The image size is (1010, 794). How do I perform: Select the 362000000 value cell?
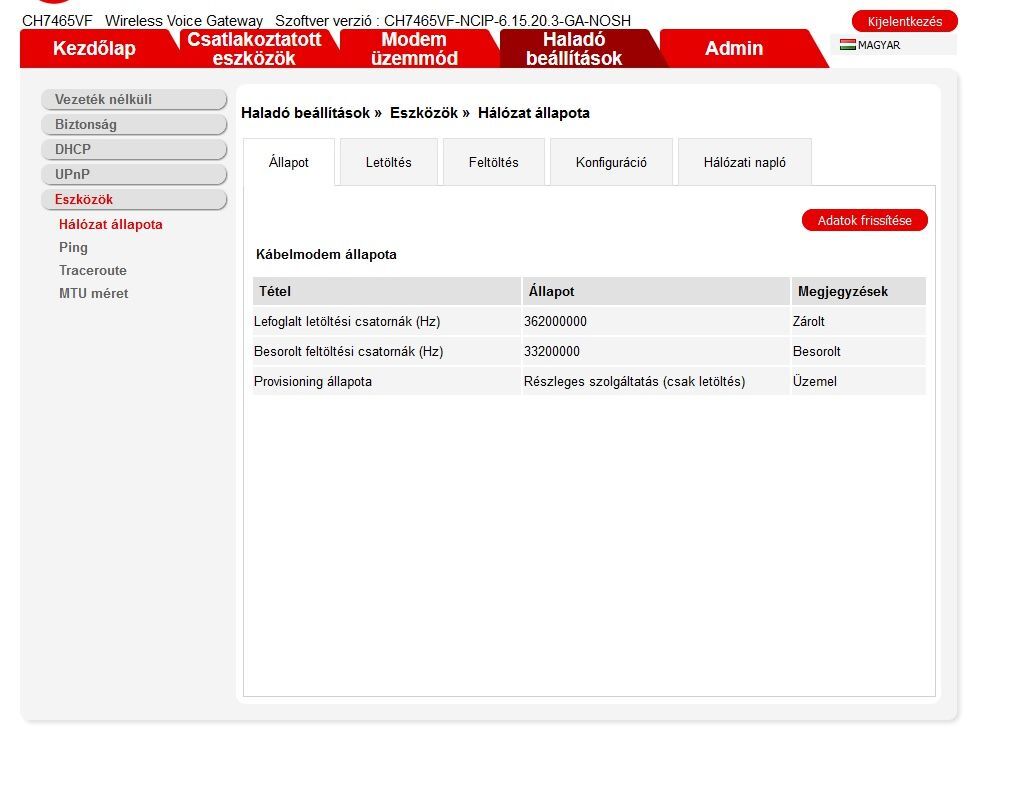coord(656,321)
